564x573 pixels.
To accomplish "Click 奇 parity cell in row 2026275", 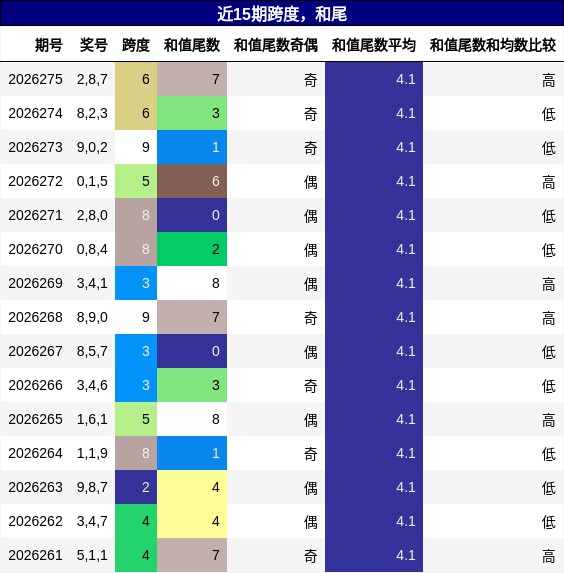I will pyautogui.click(x=276, y=79).
